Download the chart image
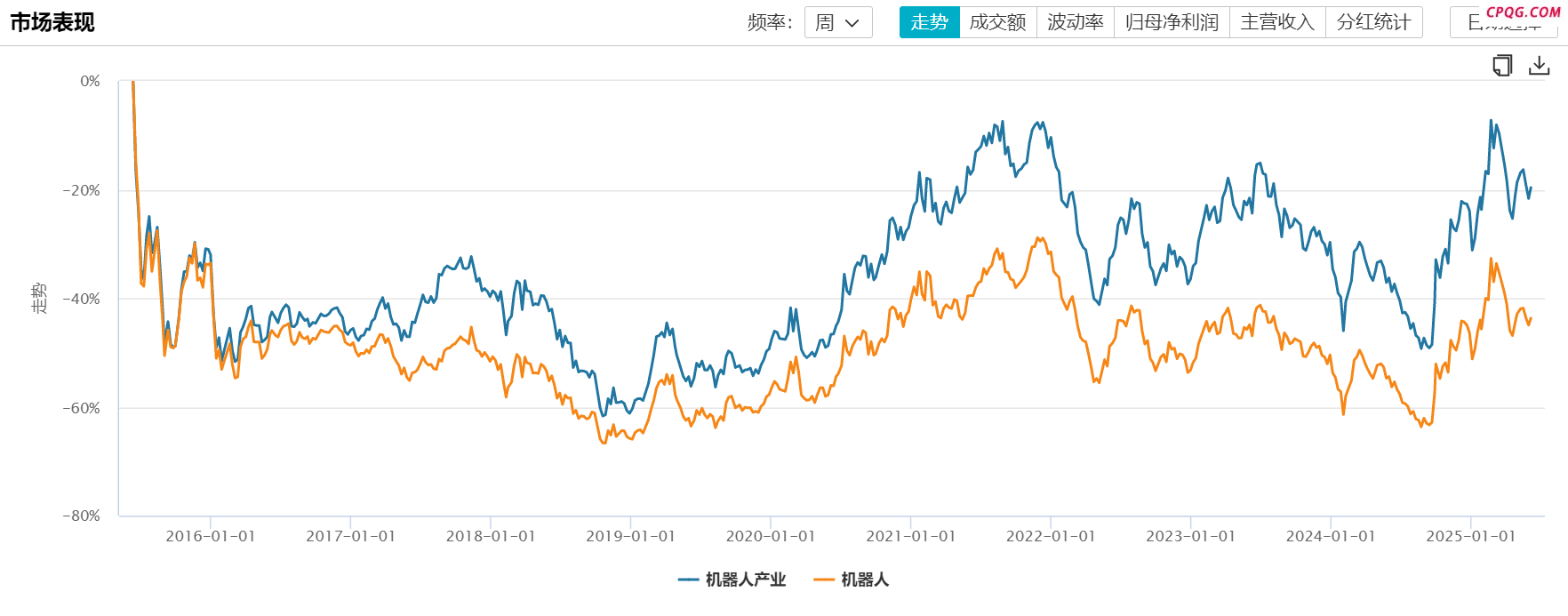This screenshot has width=1568, height=616. pos(1540,66)
